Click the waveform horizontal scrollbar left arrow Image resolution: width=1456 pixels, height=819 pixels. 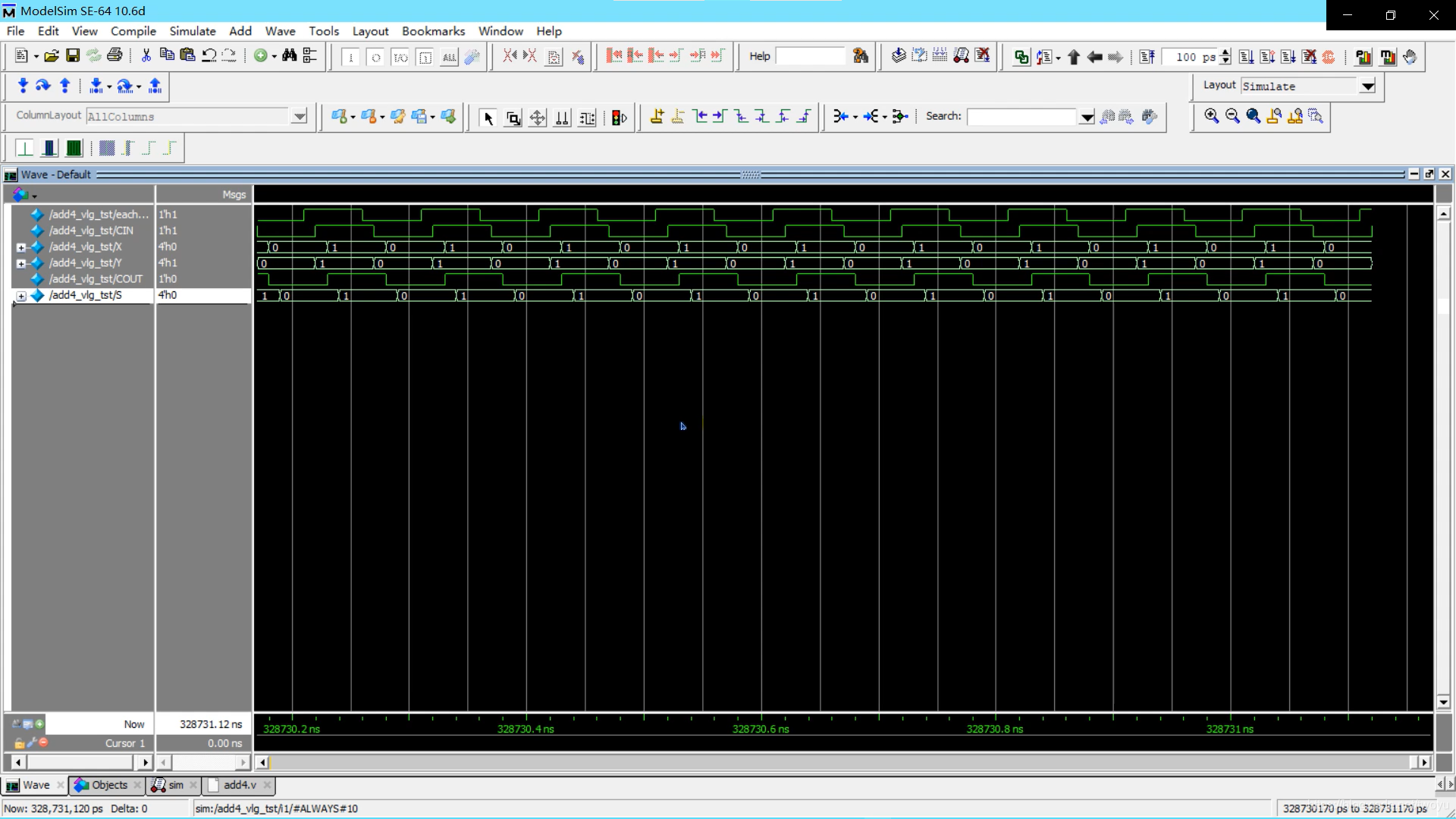pyautogui.click(x=262, y=762)
